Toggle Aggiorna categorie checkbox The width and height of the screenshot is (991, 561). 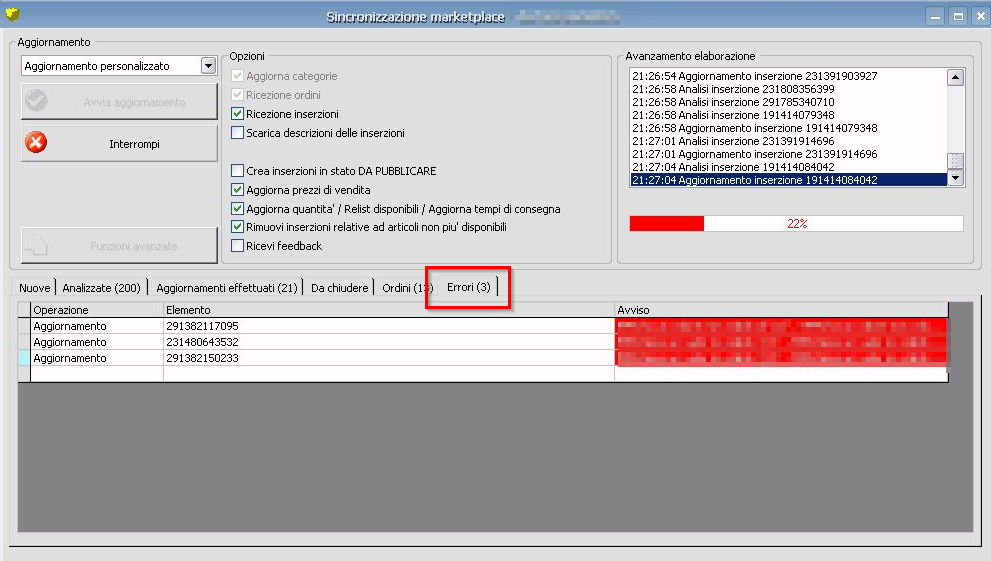(238, 76)
